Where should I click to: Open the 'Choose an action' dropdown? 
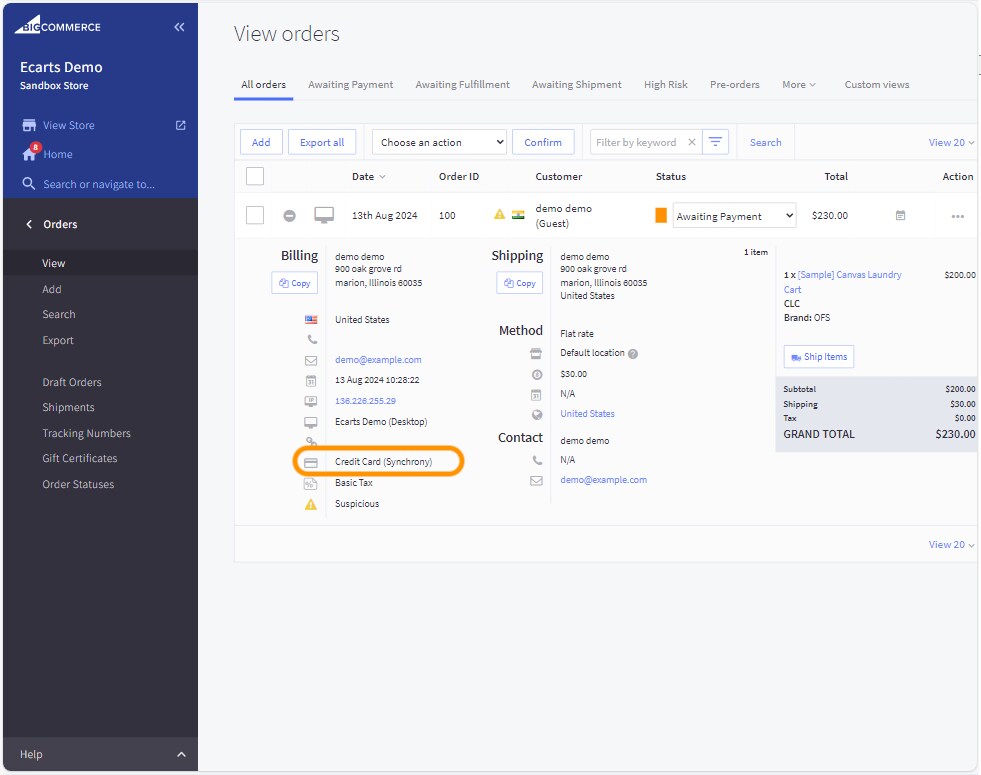point(439,142)
